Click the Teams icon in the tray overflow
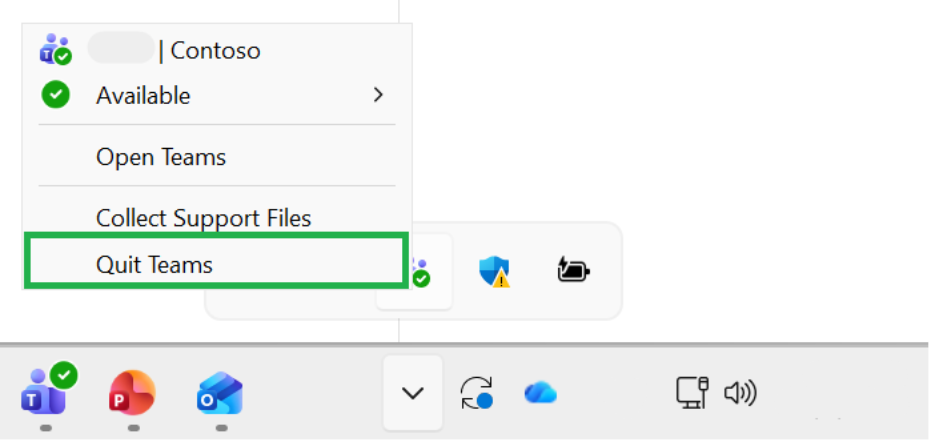 point(420,272)
